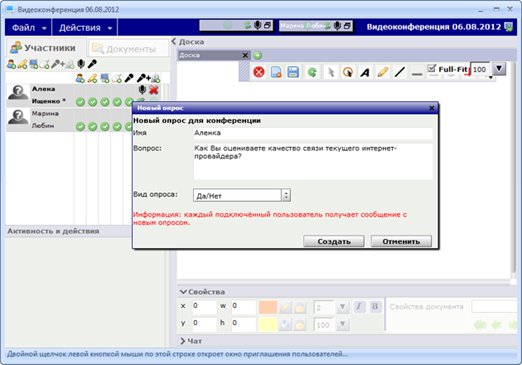
Task: Toggle the remote-control right for Алена Ищенко
Action: (117, 102)
